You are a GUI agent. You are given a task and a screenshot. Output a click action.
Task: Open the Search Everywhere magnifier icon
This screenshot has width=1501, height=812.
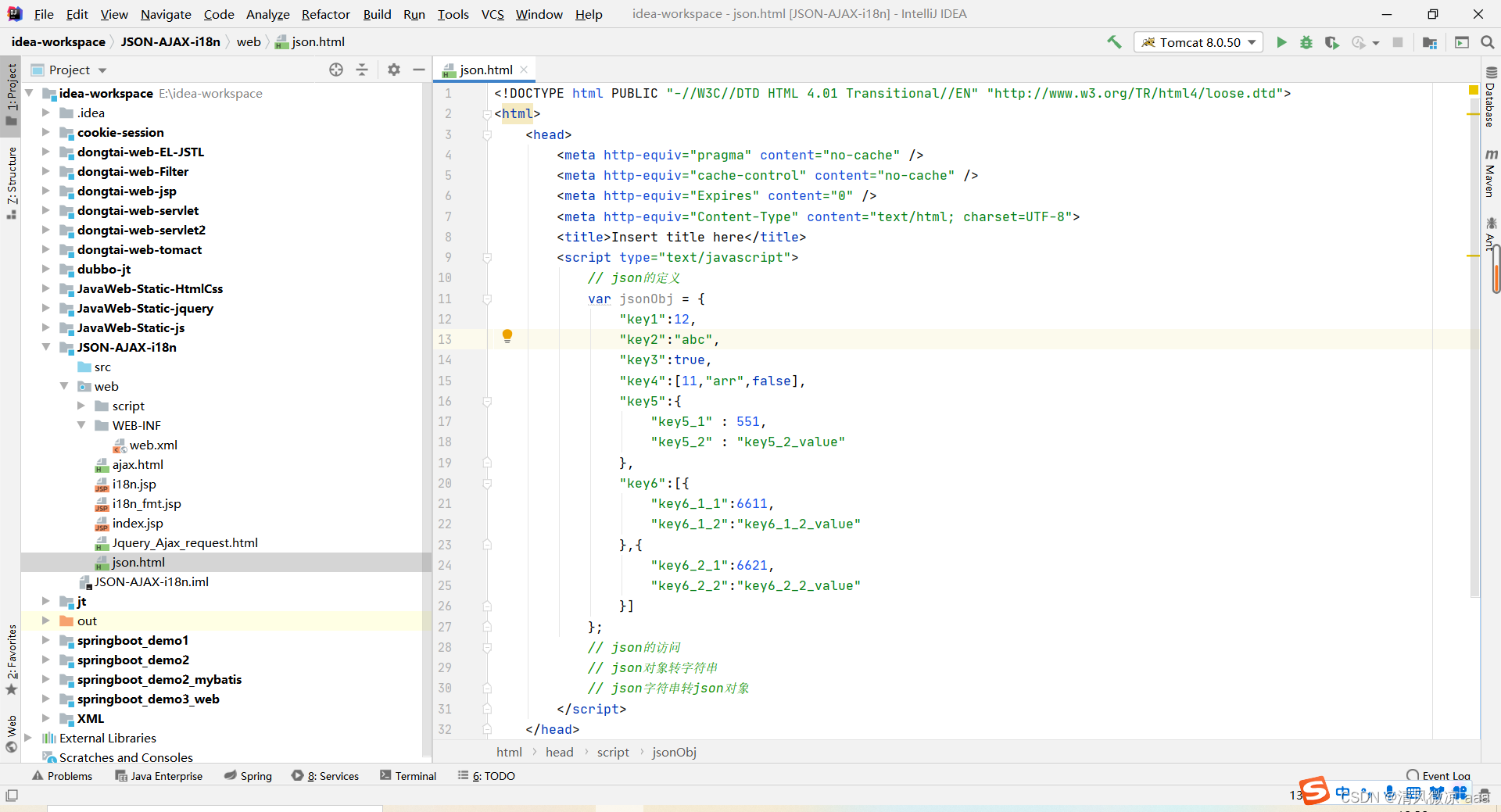(x=1488, y=42)
